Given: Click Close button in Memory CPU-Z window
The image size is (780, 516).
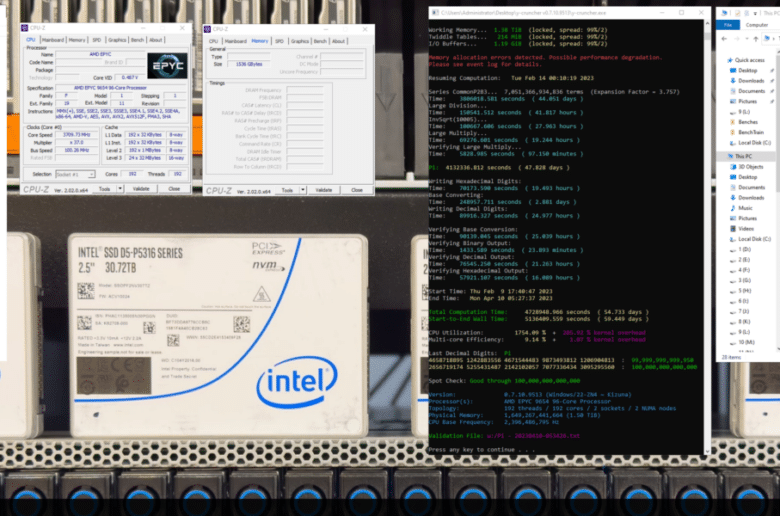Looking at the screenshot, I should pyautogui.click(x=357, y=190).
